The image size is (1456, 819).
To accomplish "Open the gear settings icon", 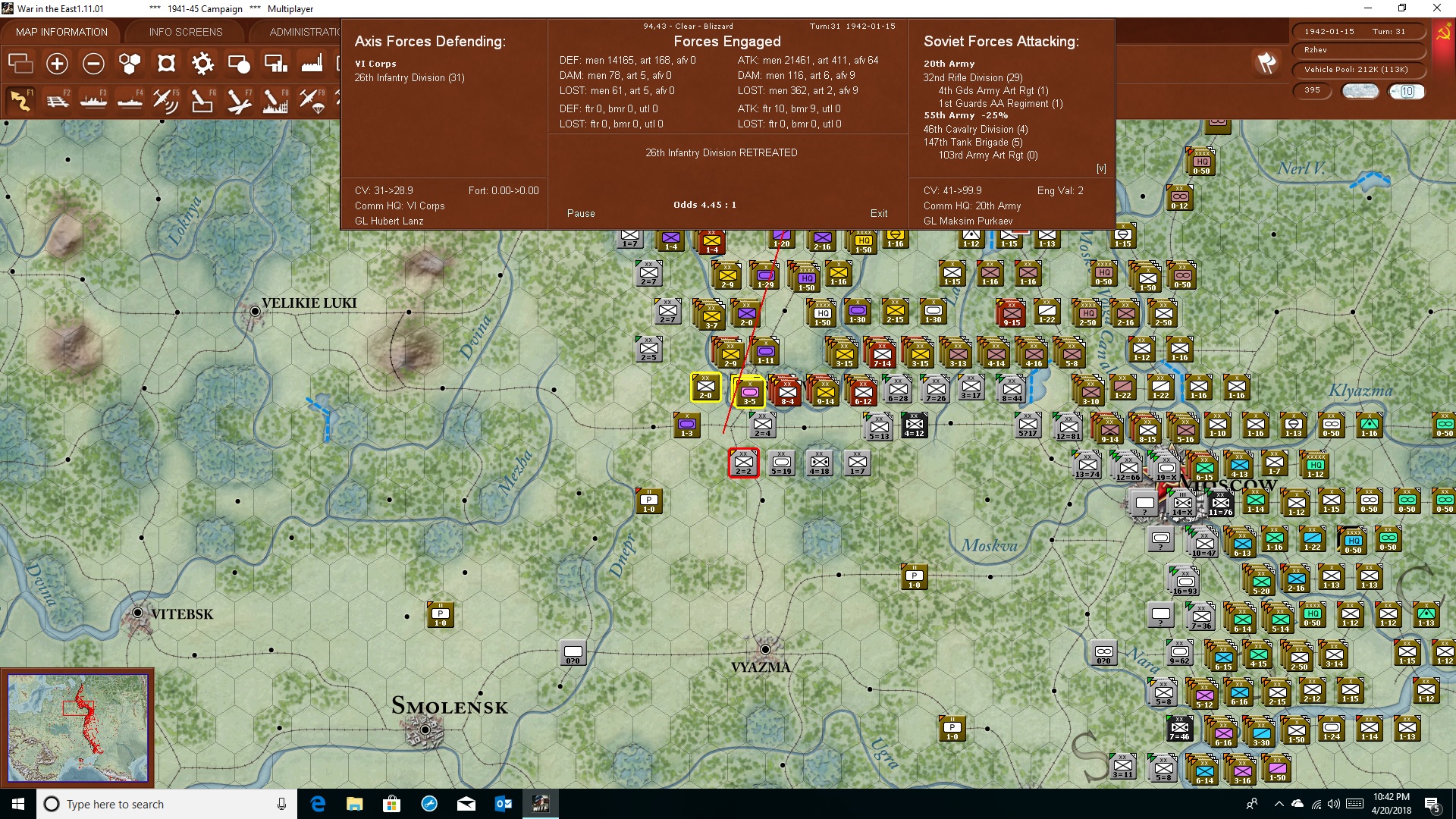I will point(202,64).
